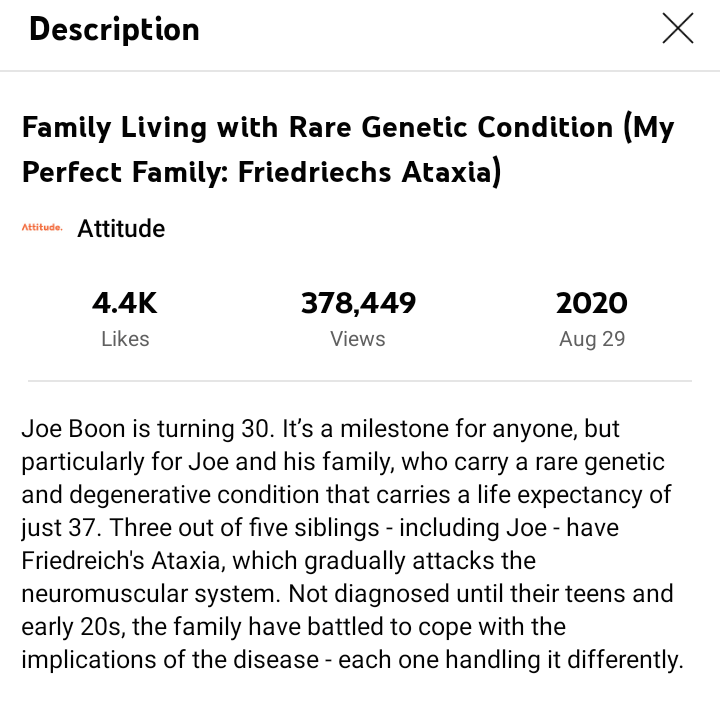Screen dimensions: 720x702
Task: Click the 2020 upload year
Action: coord(592,302)
